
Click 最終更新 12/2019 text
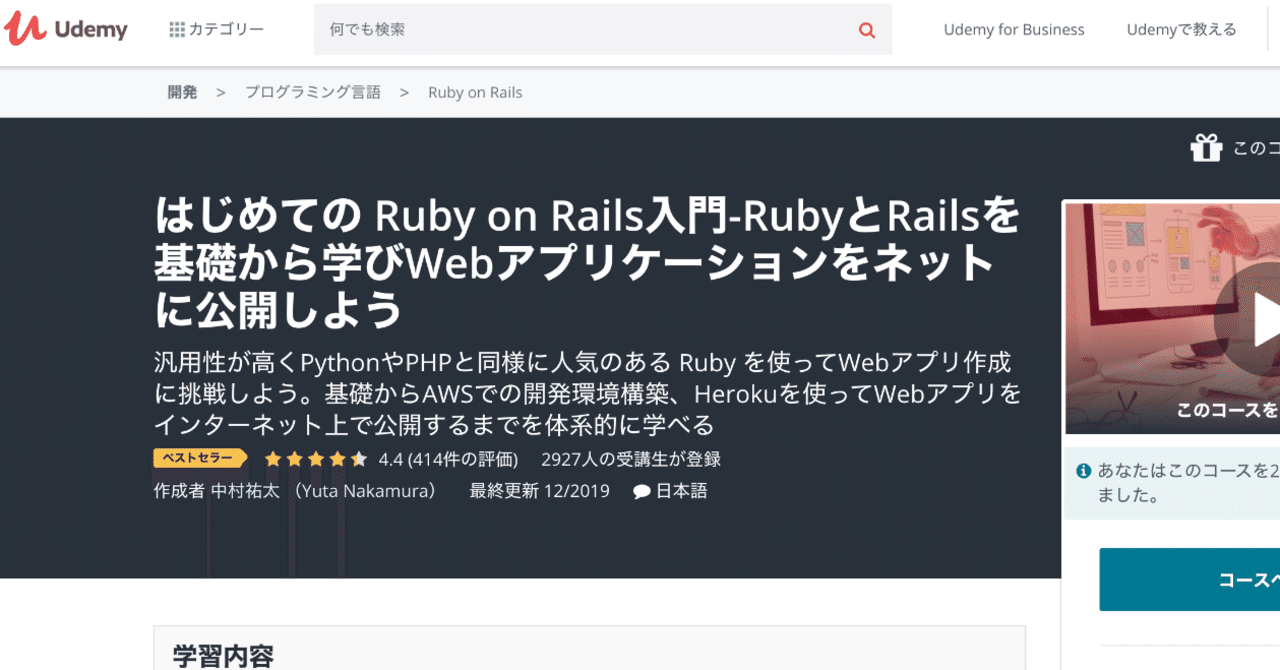click(x=539, y=491)
